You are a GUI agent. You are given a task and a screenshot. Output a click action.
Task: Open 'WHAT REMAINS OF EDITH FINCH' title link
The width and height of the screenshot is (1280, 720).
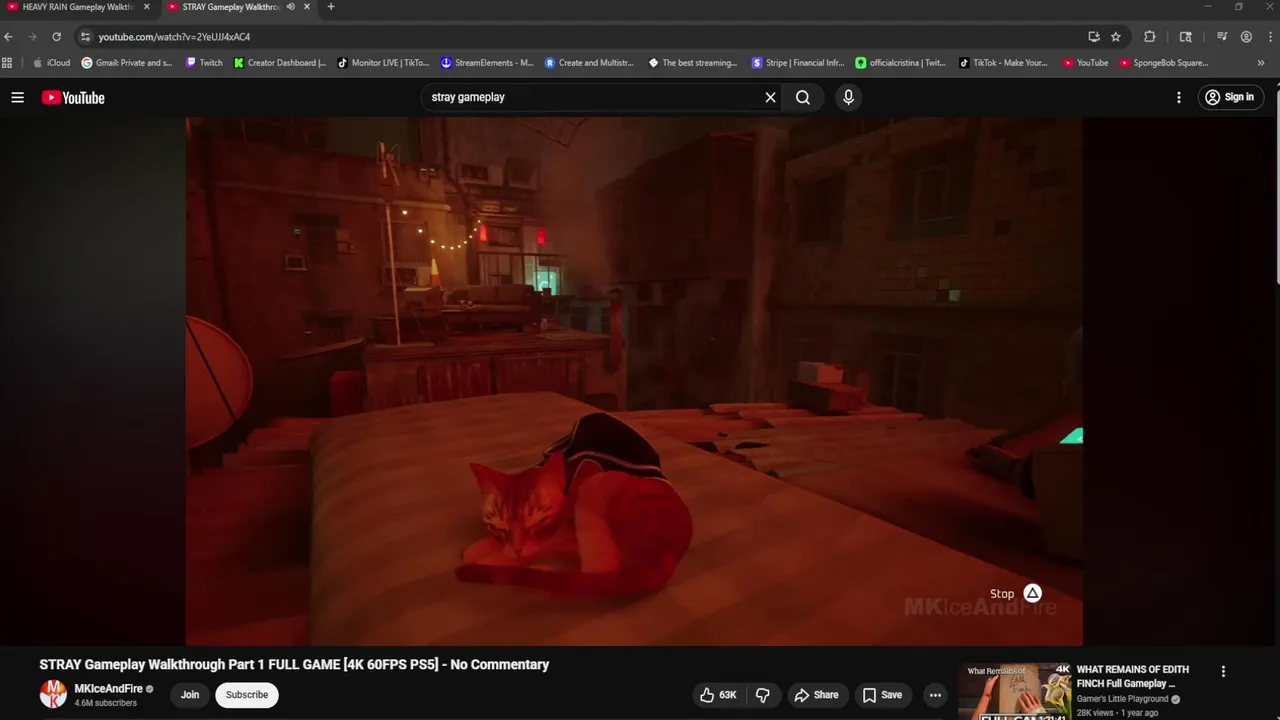pyautogui.click(x=1133, y=677)
